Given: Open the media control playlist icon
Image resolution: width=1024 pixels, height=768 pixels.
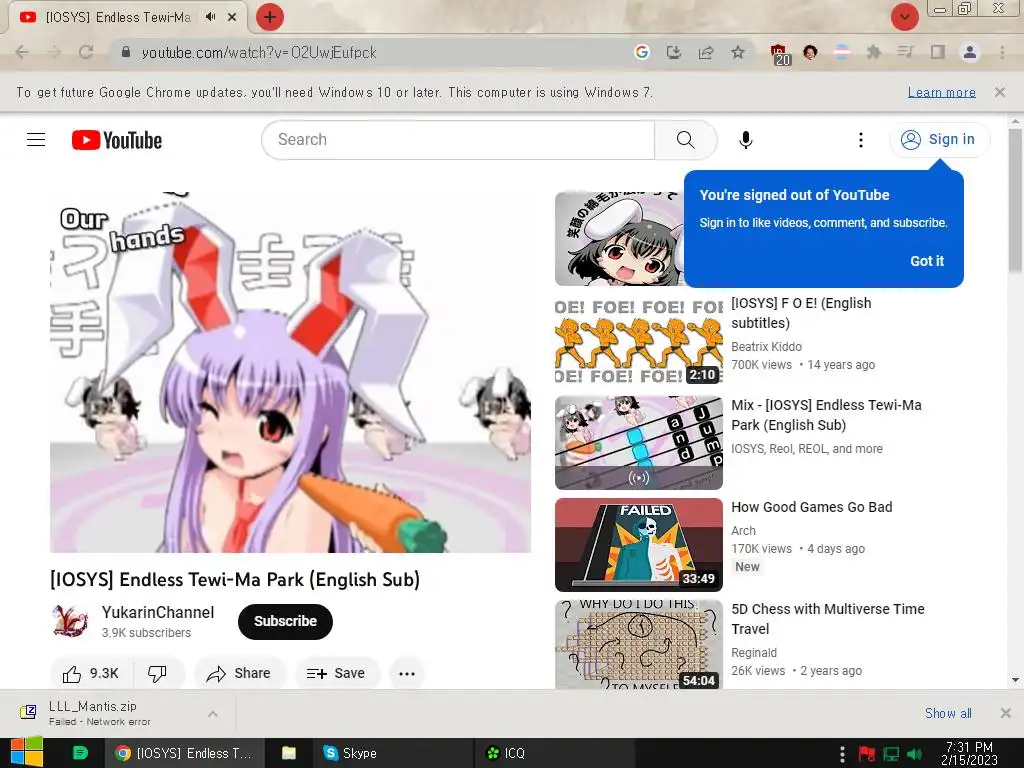Looking at the screenshot, I should tap(906, 52).
